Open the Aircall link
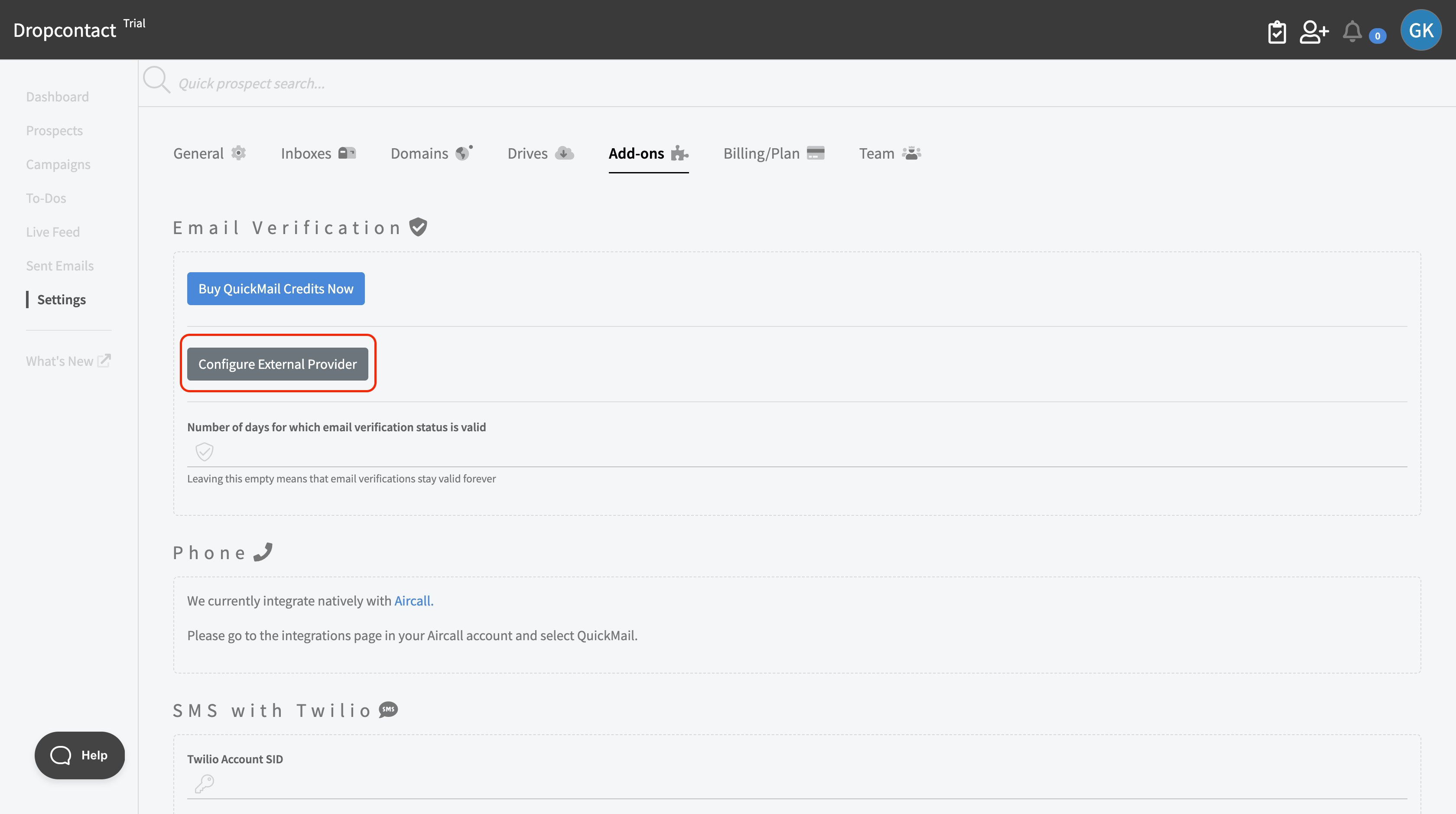Screen dimensions: 1456x814 click(413, 601)
